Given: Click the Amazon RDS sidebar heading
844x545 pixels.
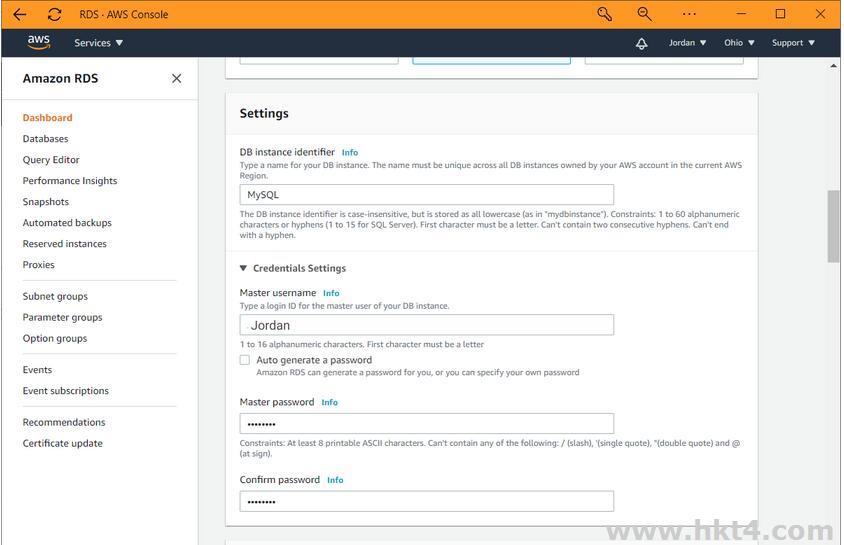Looking at the screenshot, I should [x=60, y=79].
